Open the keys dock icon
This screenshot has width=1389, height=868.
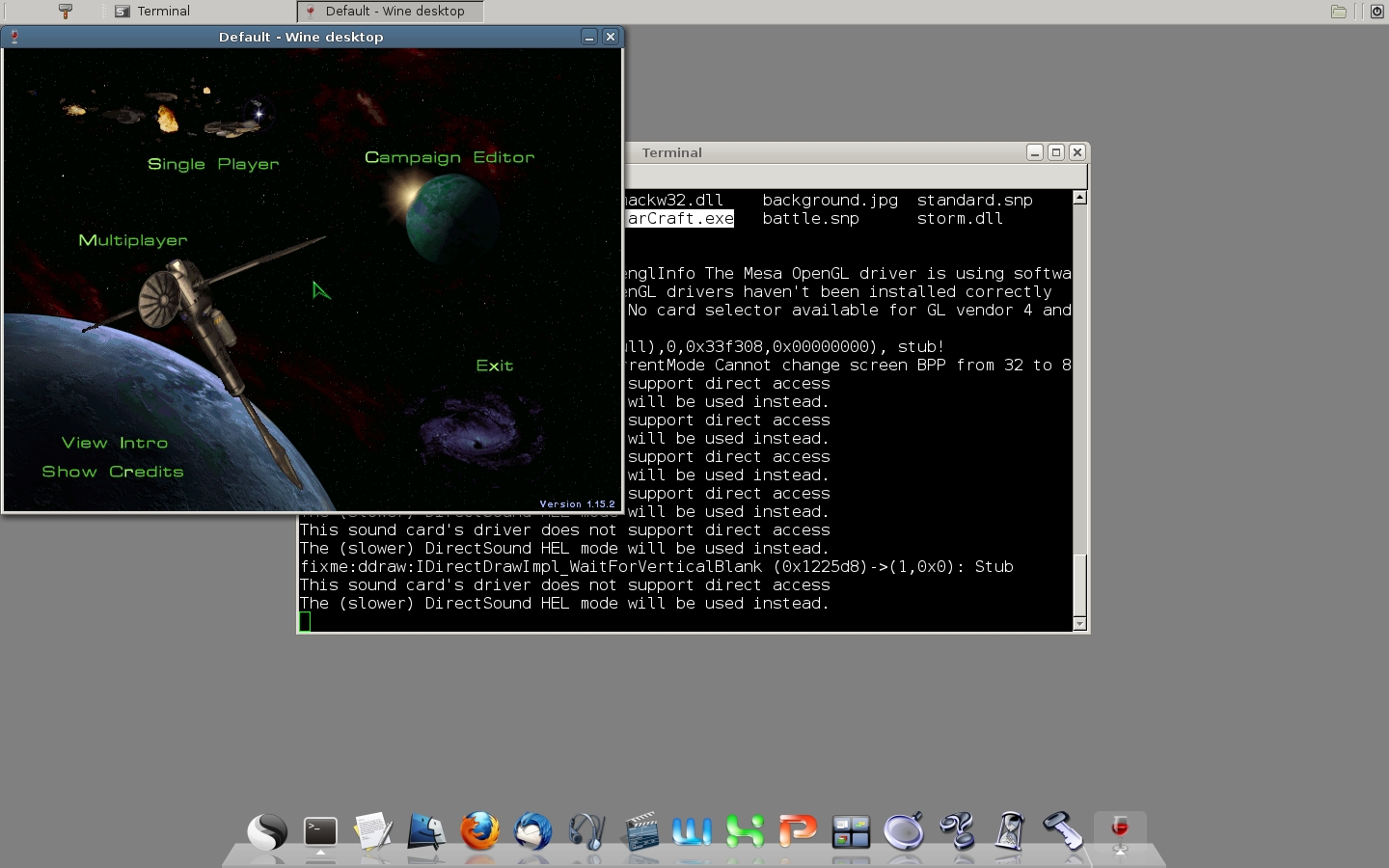click(1063, 831)
